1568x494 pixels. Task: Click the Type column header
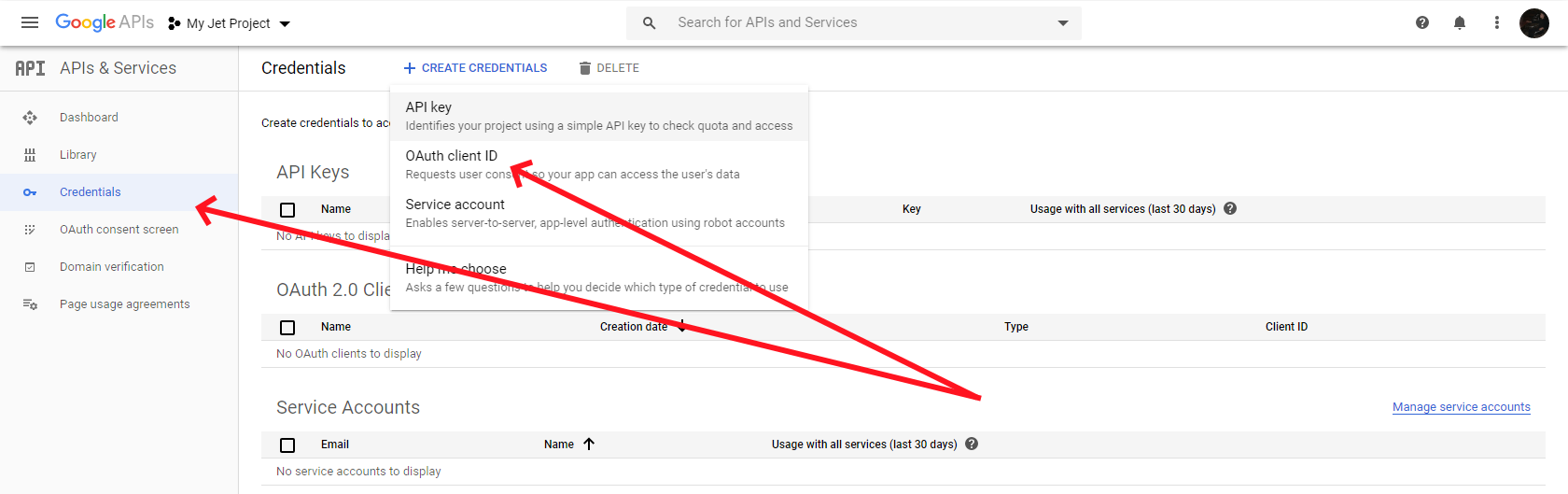pyautogui.click(x=1016, y=327)
